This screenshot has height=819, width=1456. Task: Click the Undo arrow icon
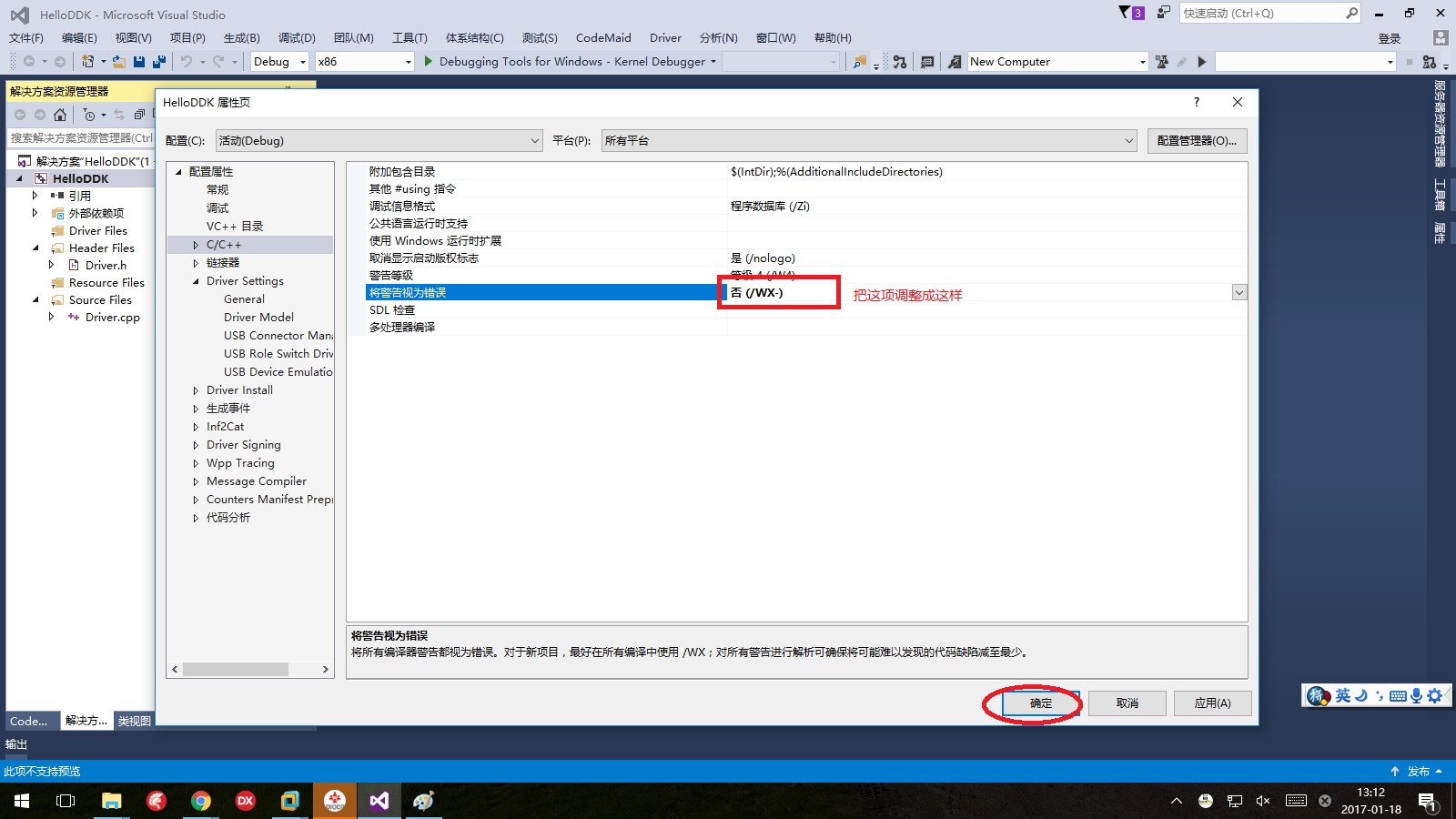187,62
